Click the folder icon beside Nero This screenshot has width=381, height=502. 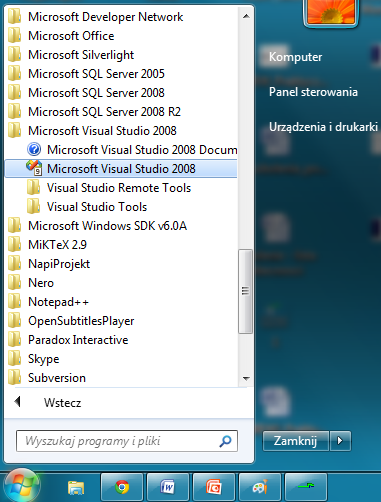coord(15,282)
